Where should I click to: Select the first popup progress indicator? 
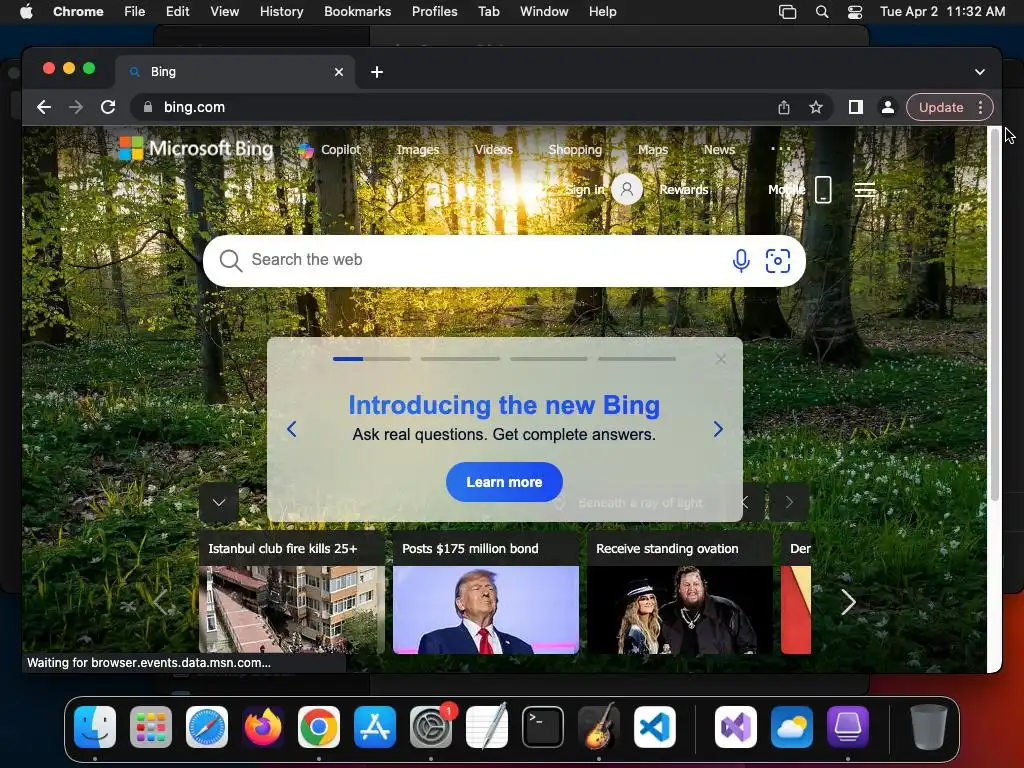coord(372,359)
